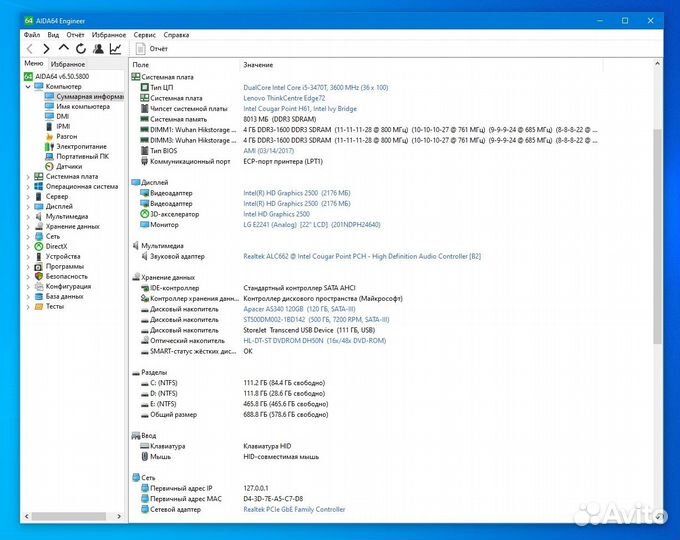Click the Forward navigation arrow
The image size is (680, 540).
pyautogui.click(x=46, y=49)
